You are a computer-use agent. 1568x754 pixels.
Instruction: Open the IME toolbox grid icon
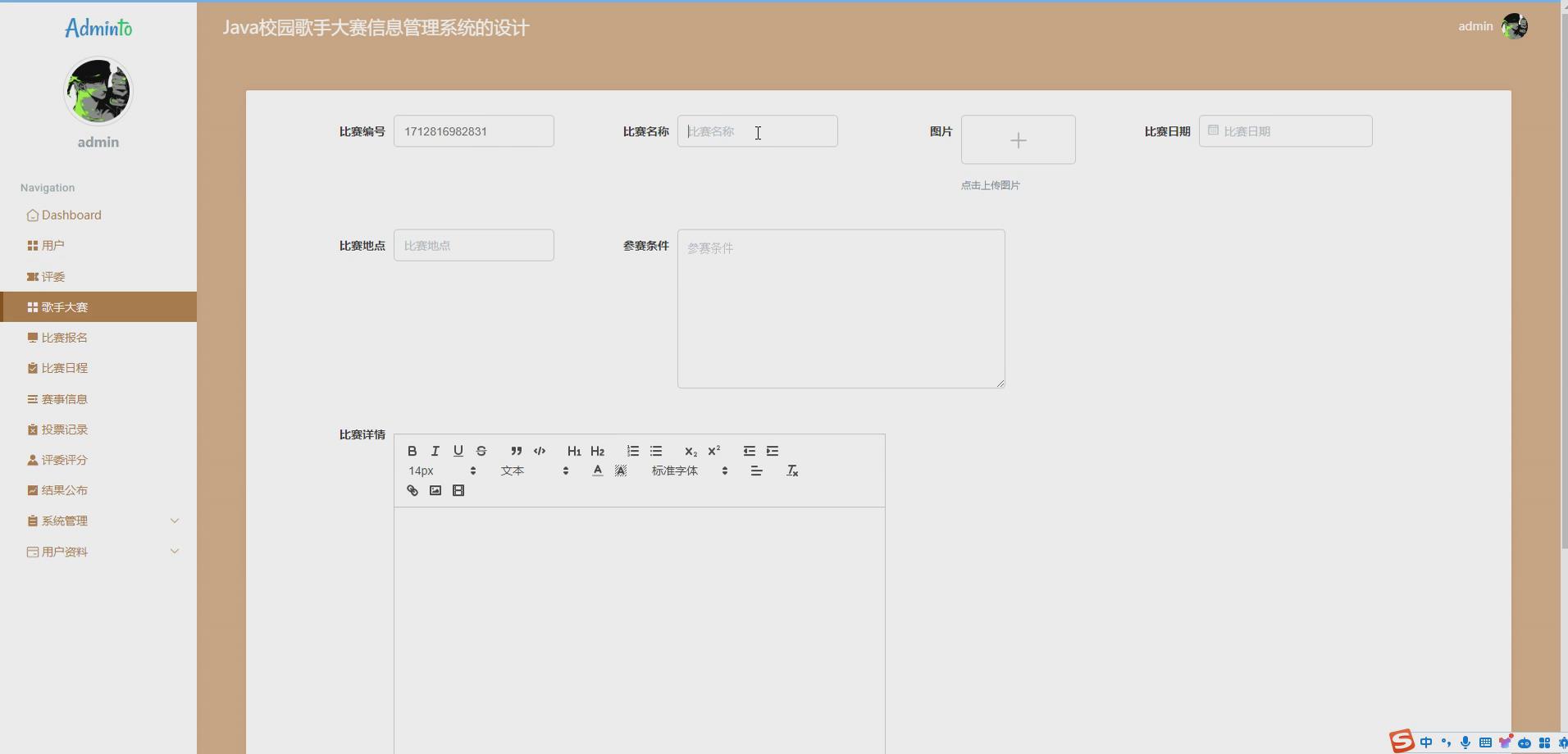[1544, 743]
